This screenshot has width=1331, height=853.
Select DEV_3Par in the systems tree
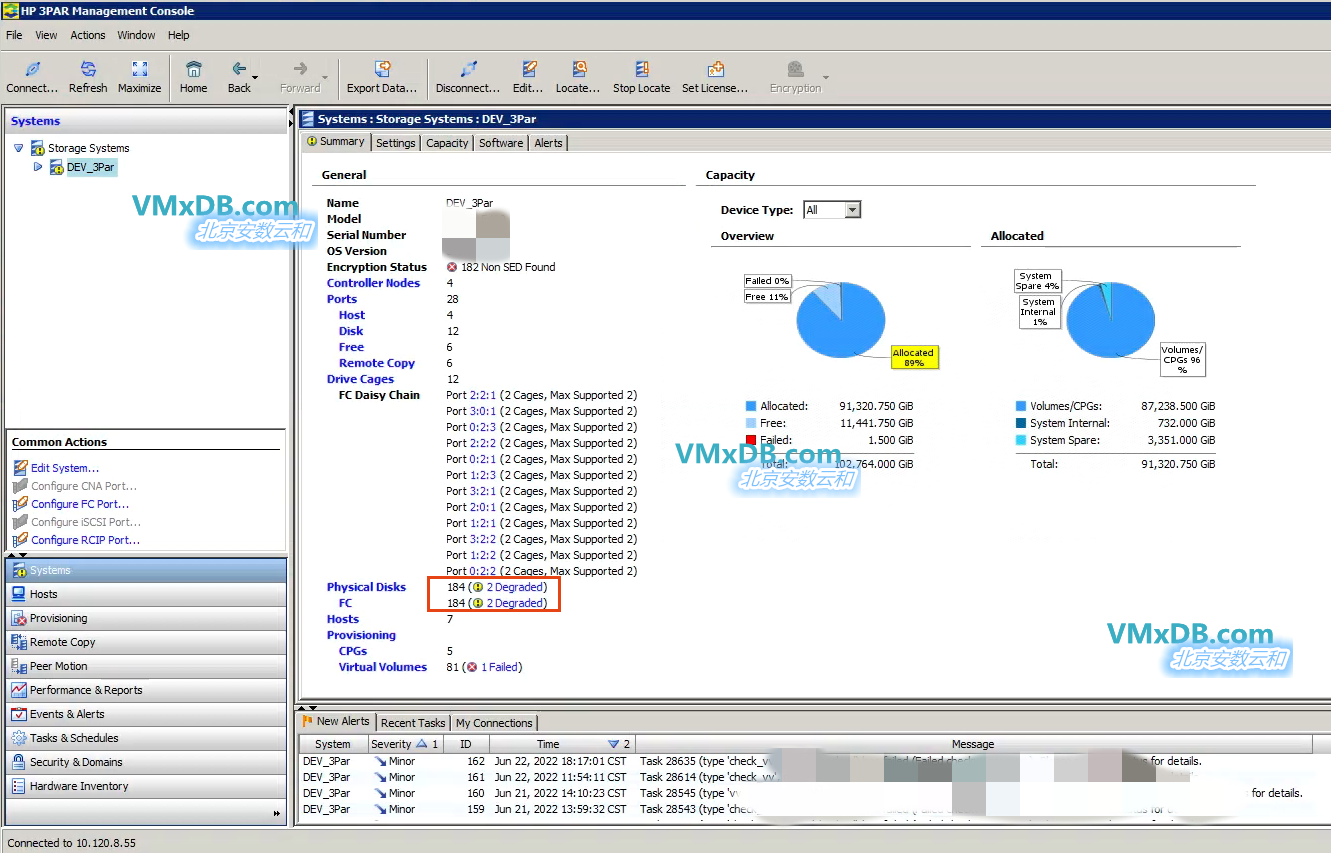[91, 167]
